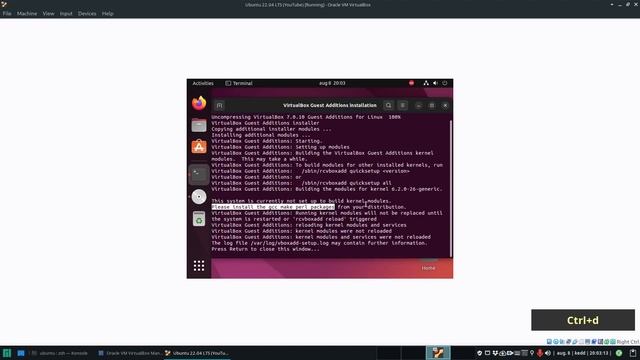Click the Dropbox icon in host system tray

coord(495,353)
